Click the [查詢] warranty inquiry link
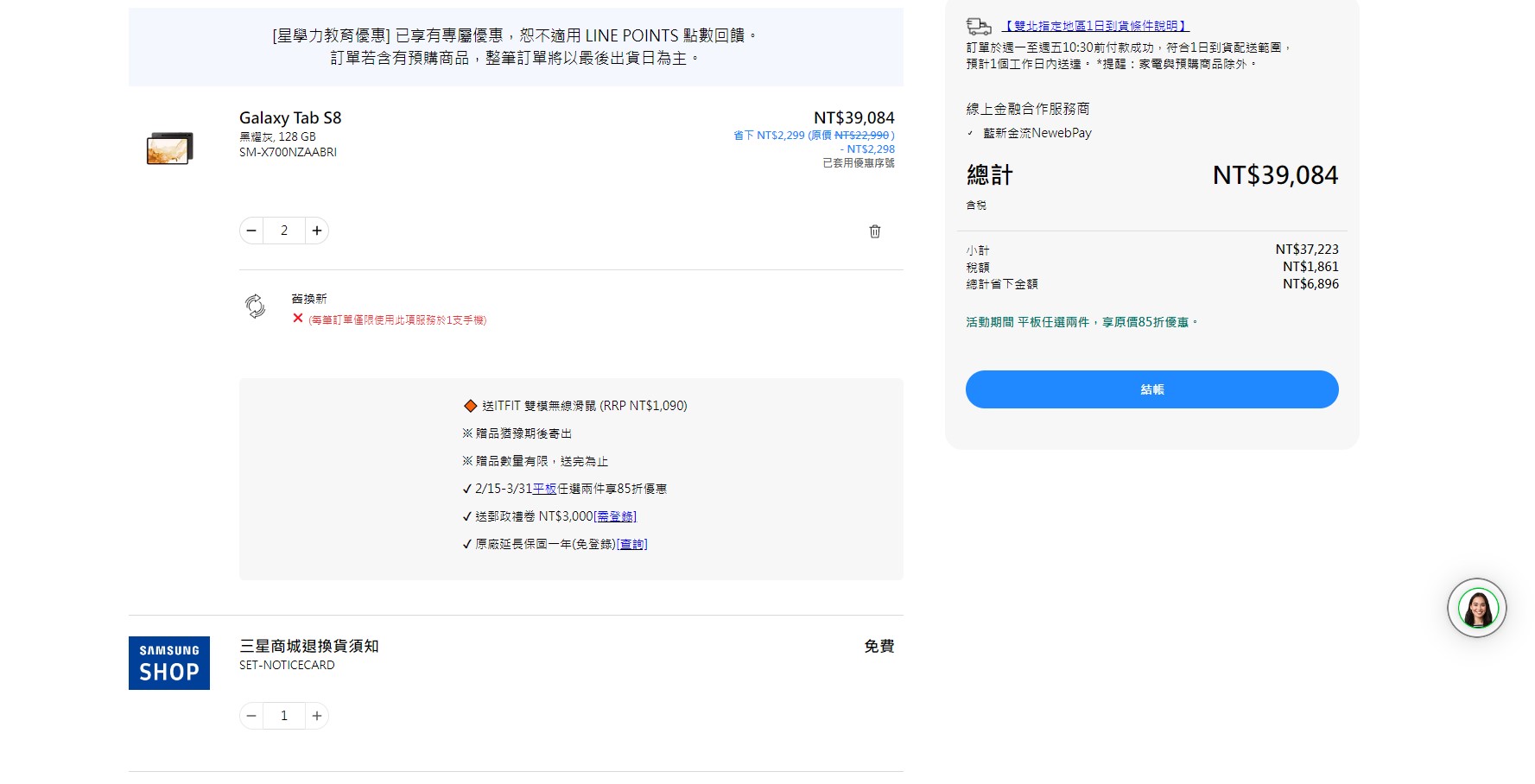This screenshot has height=784, width=1535. [631, 544]
